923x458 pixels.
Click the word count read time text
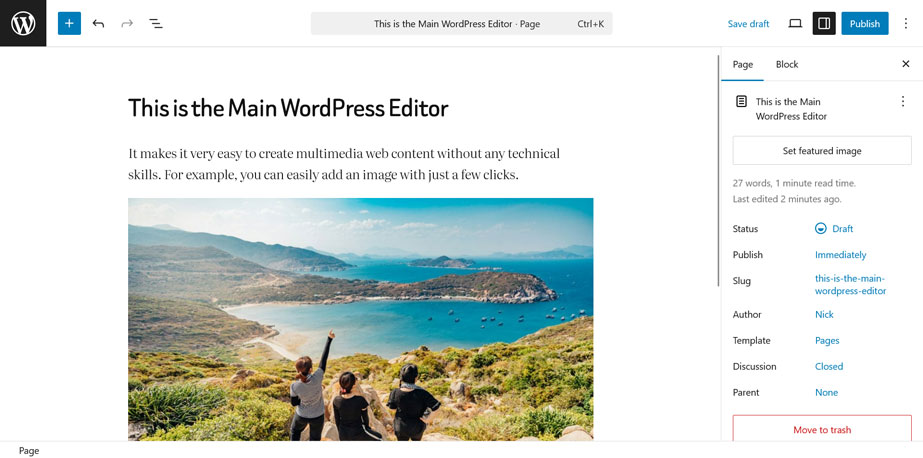(x=794, y=183)
